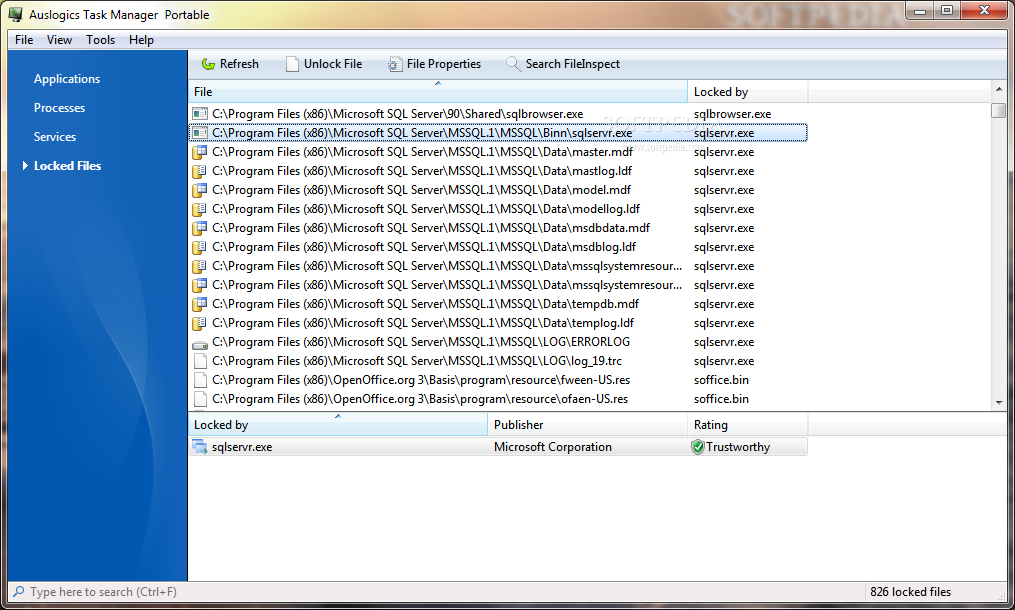Select the fween-US.res path row

pos(498,380)
